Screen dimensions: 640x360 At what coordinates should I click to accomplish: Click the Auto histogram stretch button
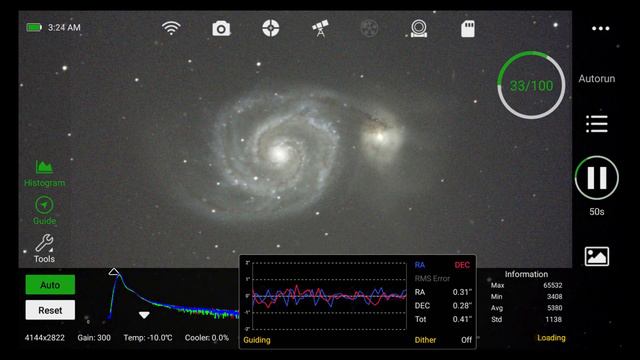click(50, 284)
